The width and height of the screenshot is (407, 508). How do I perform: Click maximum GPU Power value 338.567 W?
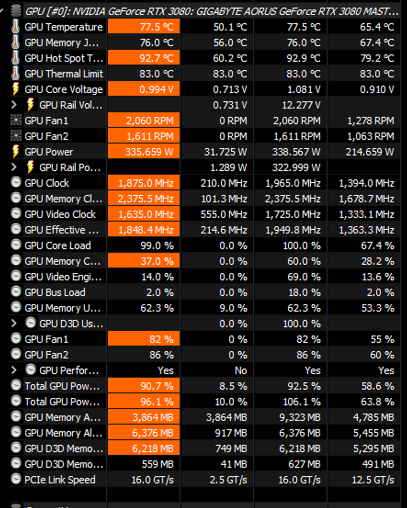pos(296,152)
